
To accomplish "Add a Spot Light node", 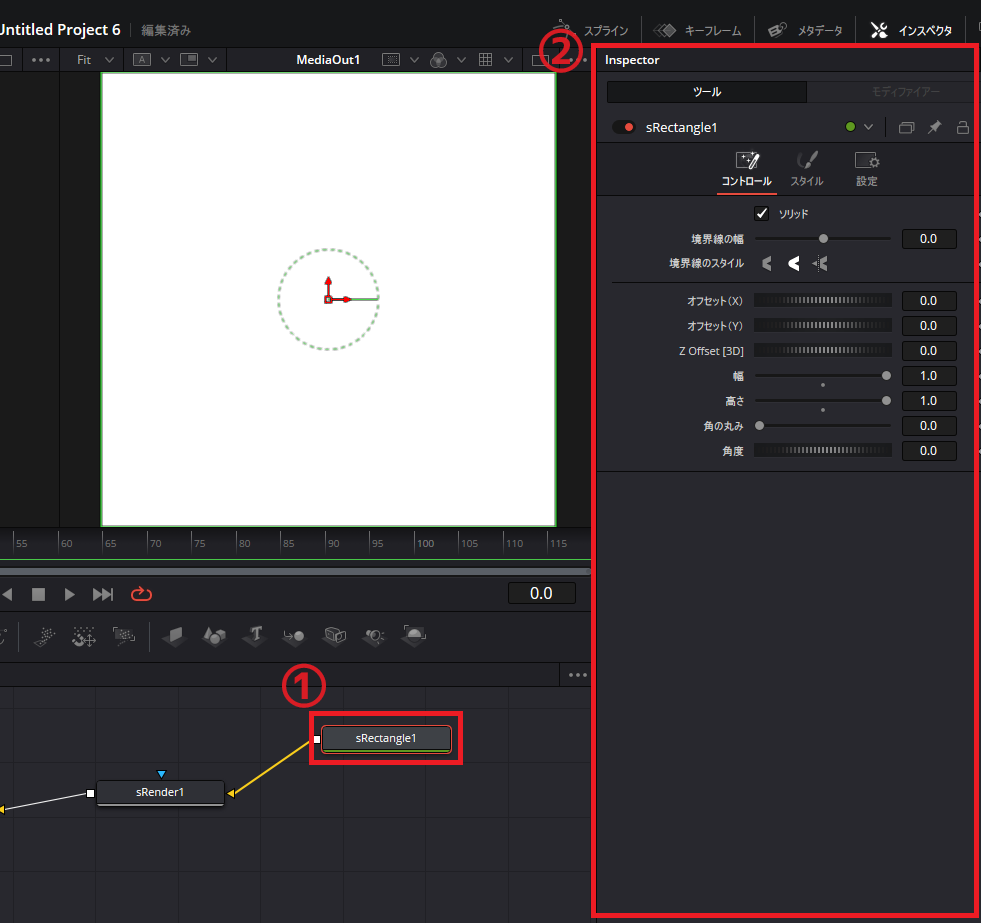I will coord(374,636).
